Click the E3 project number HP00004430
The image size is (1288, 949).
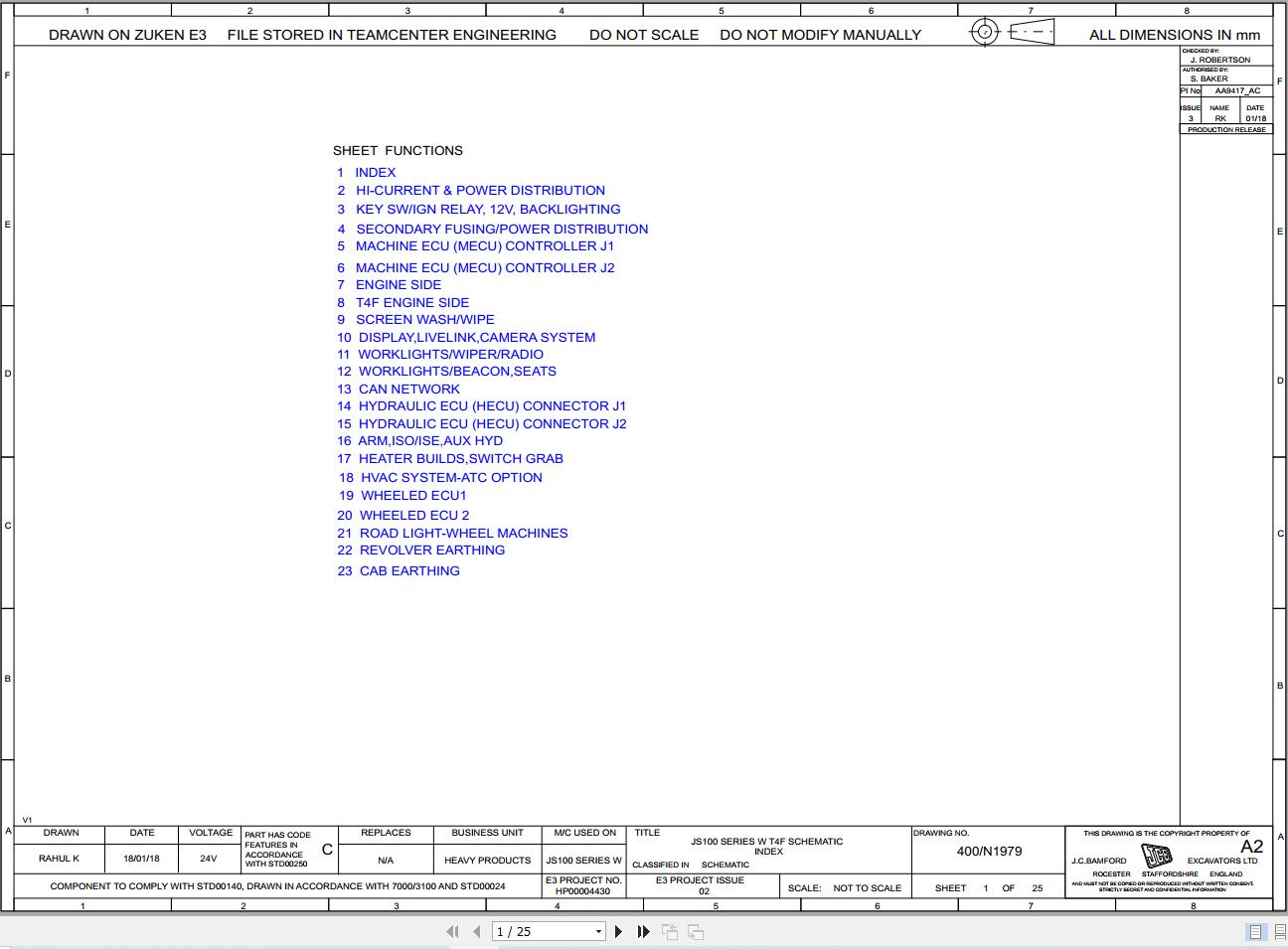tap(582, 891)
